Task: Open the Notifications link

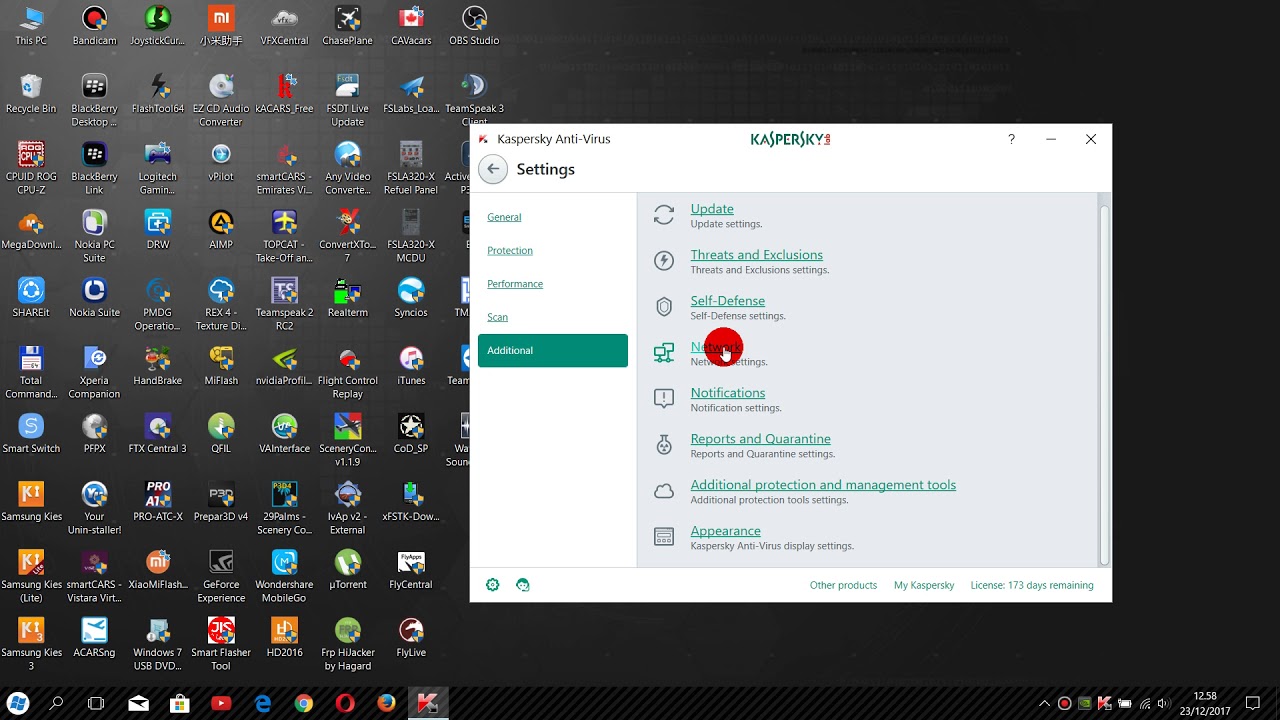Action: (728, 393)
